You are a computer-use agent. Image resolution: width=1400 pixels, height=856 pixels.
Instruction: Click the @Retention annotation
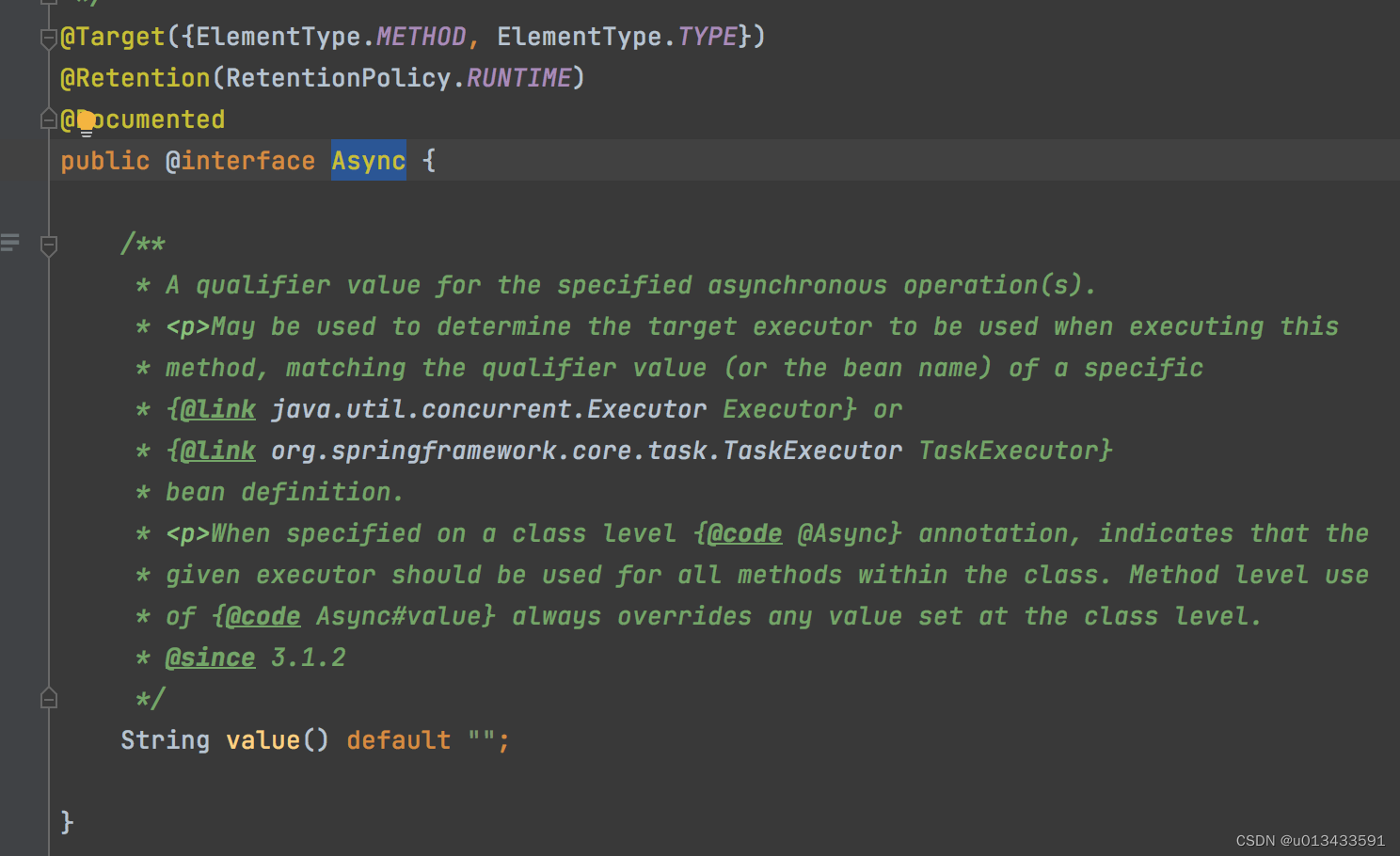(x=135, y=78)
